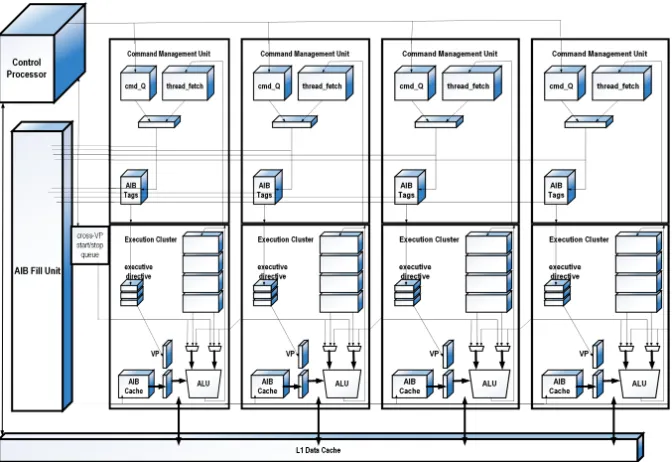This screenshot has height=462, width=672.
Task: Click AIB Cache block in the third lane
Action: (x=413, y=384)
